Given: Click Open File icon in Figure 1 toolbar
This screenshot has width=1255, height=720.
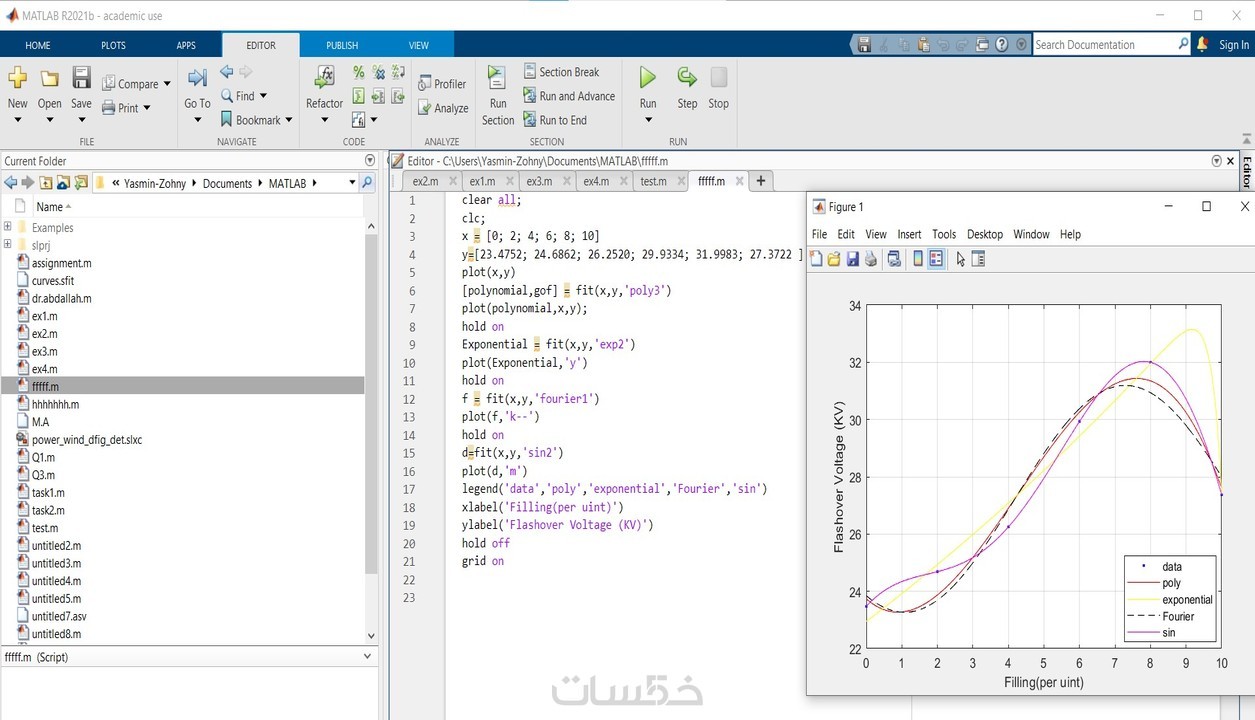Looking at the screenshot, I should (x=834, y=259).
